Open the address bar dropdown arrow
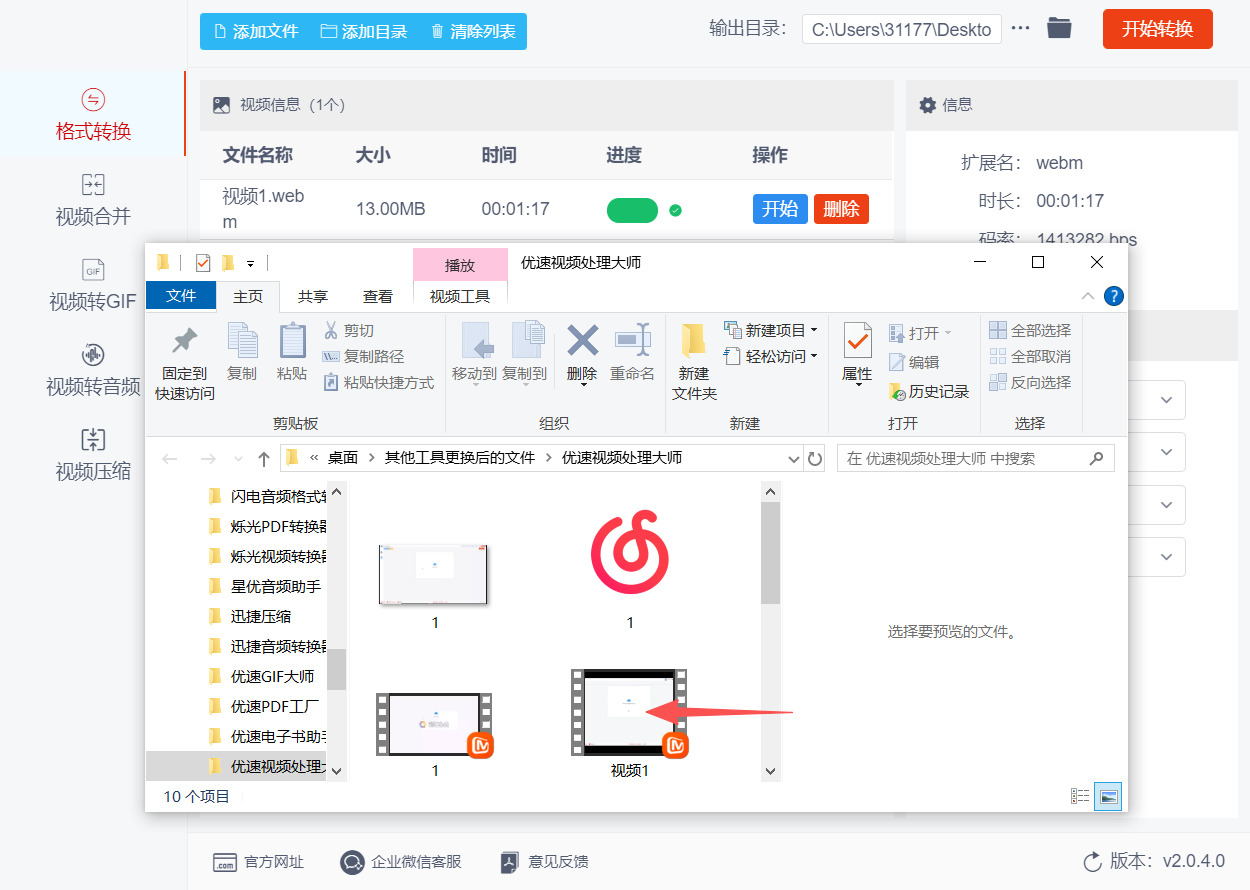Image resolution: width=1250 pixels, height=890 pixels. (792, 457)
